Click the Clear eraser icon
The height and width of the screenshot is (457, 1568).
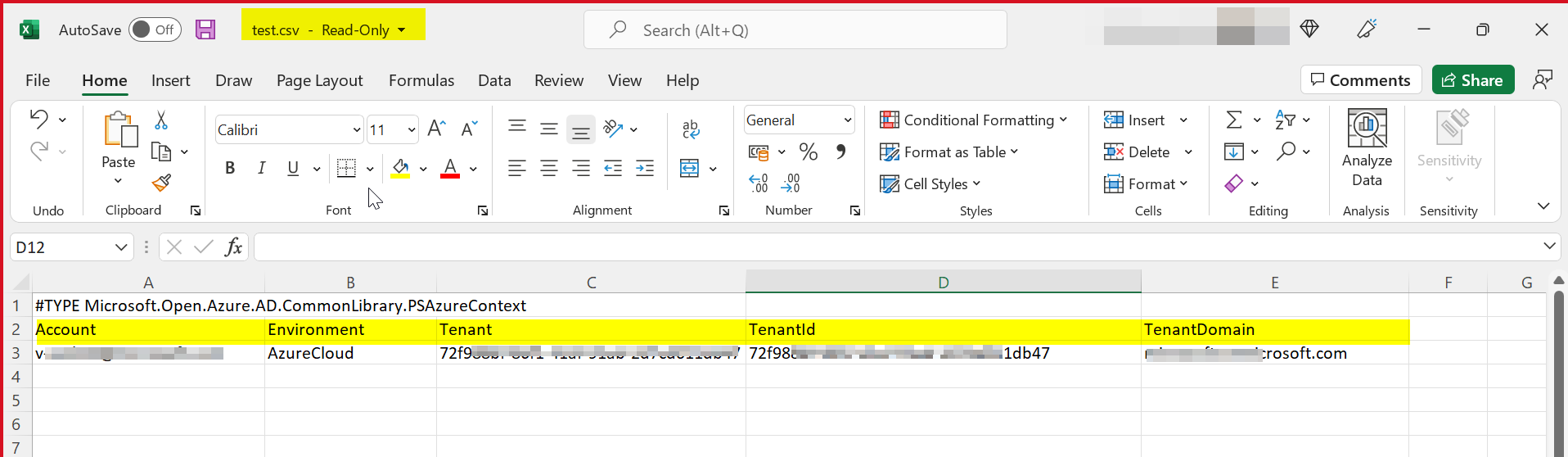(x=1234, y=183)
